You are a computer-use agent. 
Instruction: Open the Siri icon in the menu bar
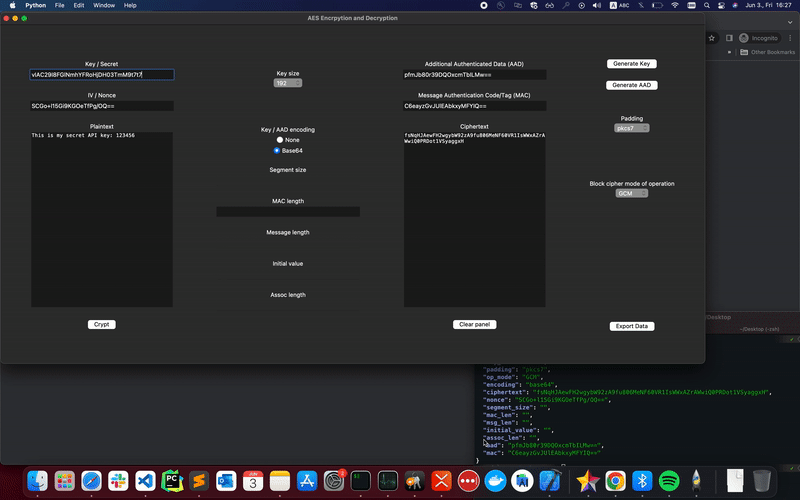[735, 5]
